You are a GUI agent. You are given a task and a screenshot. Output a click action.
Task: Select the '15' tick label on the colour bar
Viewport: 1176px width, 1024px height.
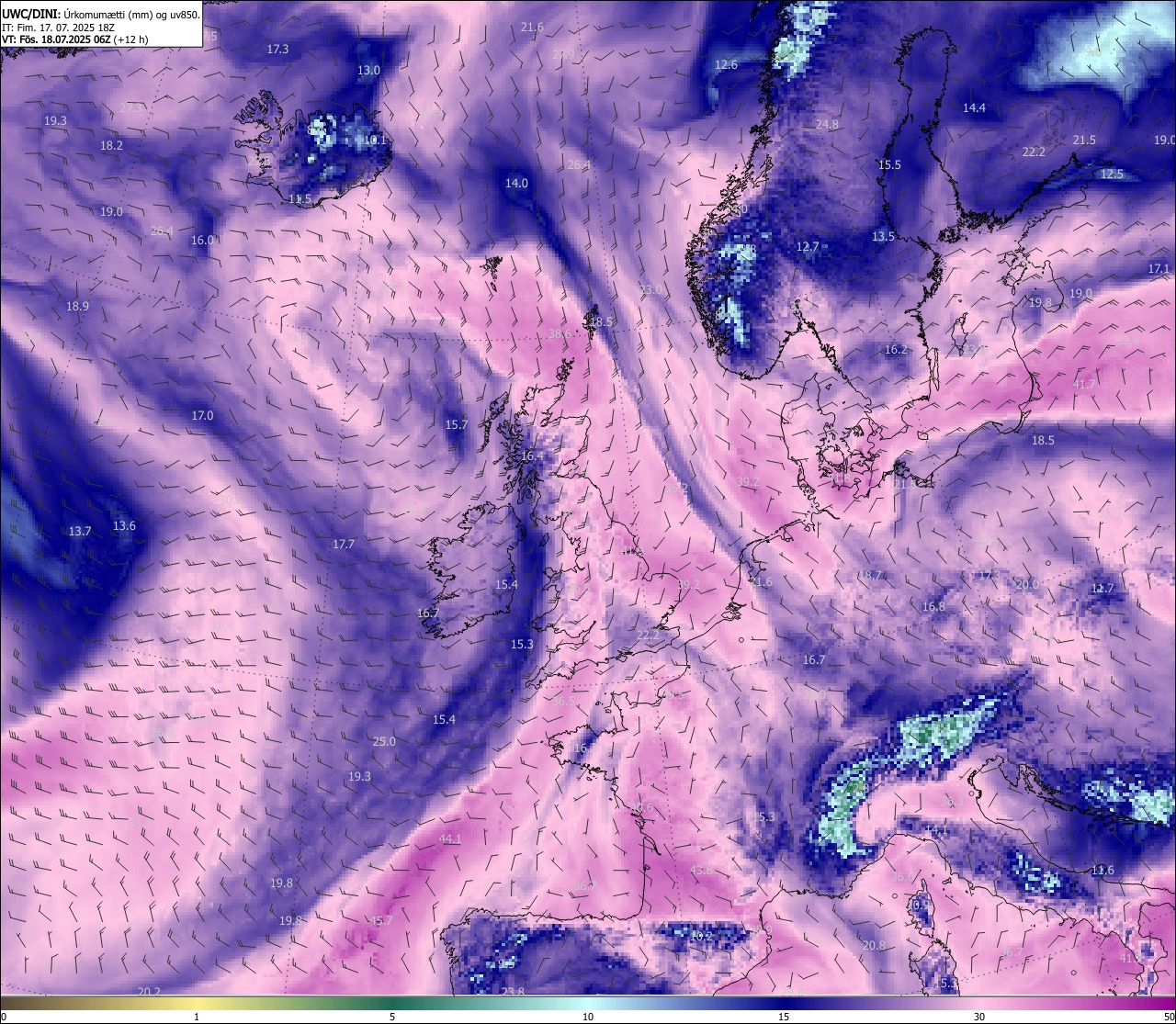point(784,1017)
